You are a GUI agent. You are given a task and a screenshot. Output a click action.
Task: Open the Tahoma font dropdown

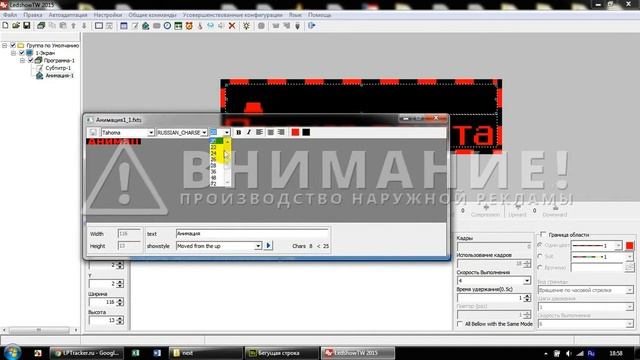point(151,133)
